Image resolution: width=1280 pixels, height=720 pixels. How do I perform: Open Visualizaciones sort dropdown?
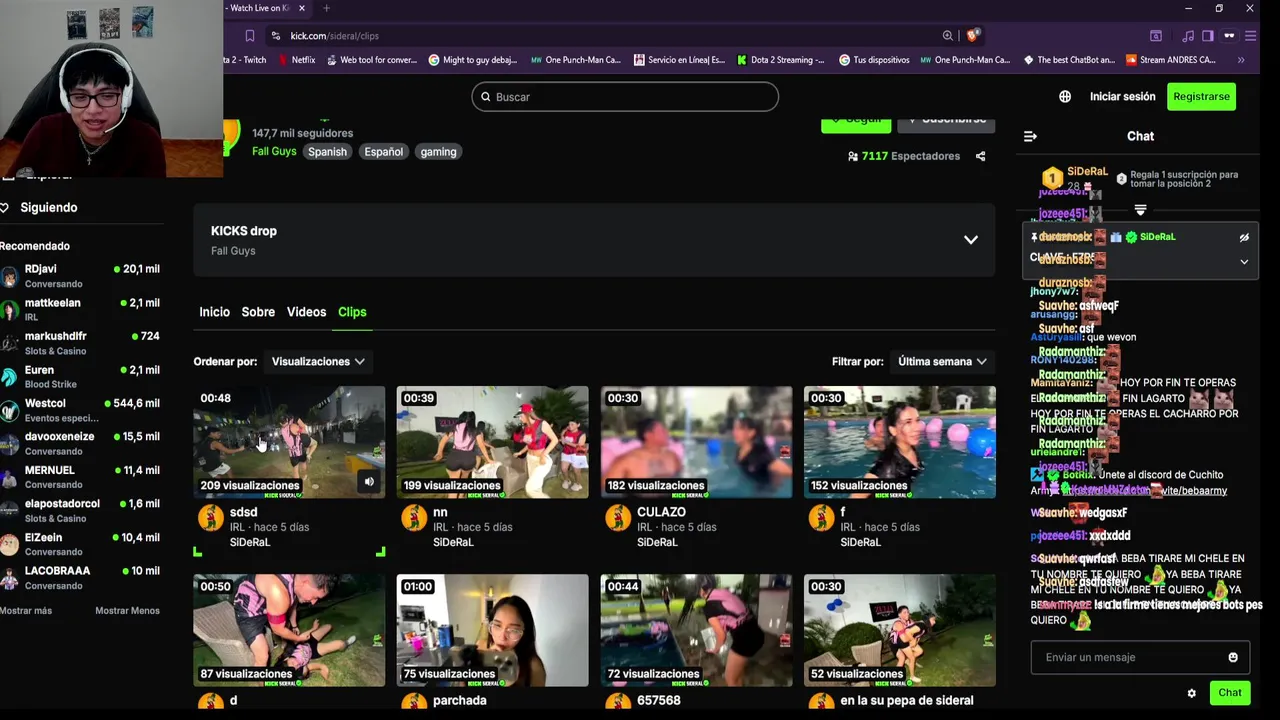pos(318,361)
